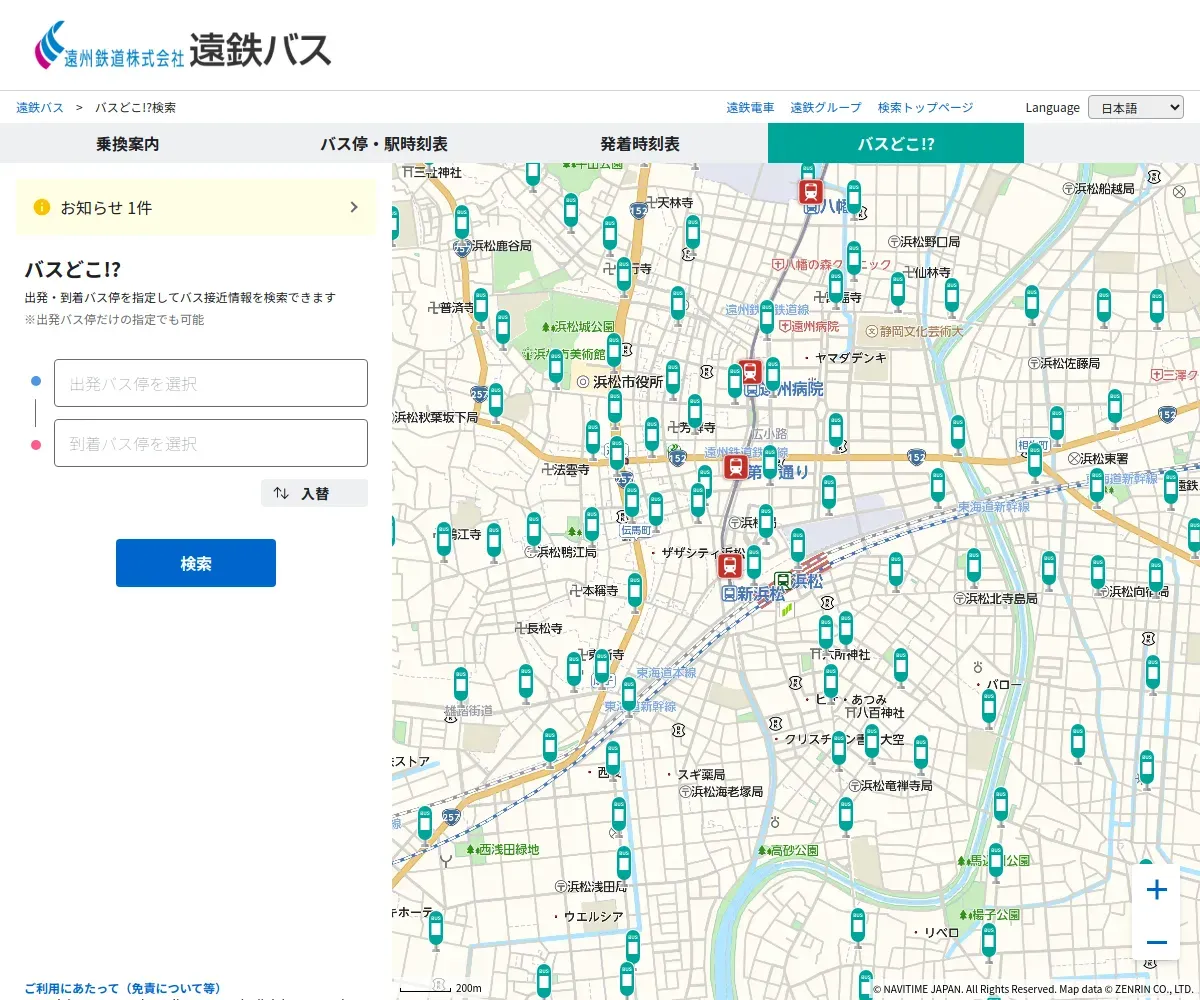Viewport: 1200px width, 1000px height.
Task: Select bus stop marker touching 普済寺 label
Action: [481, 308]
